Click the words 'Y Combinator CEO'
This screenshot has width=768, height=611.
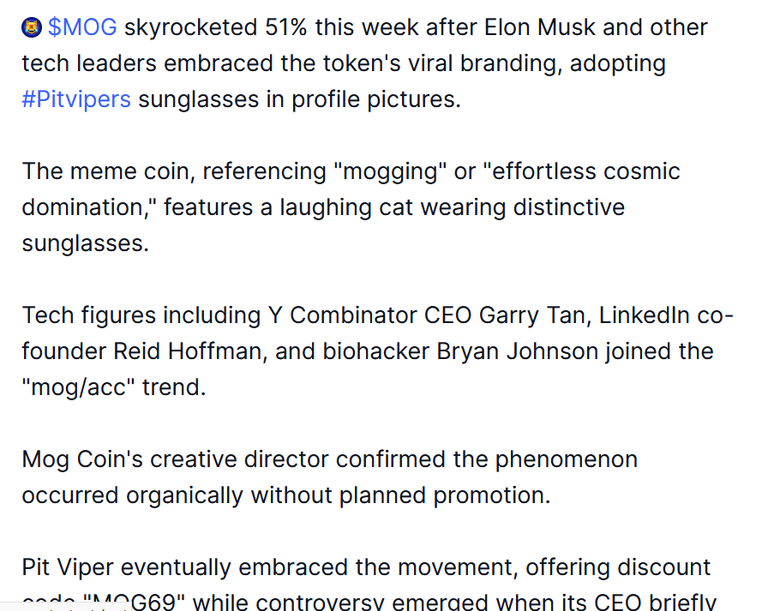point(370,316)
